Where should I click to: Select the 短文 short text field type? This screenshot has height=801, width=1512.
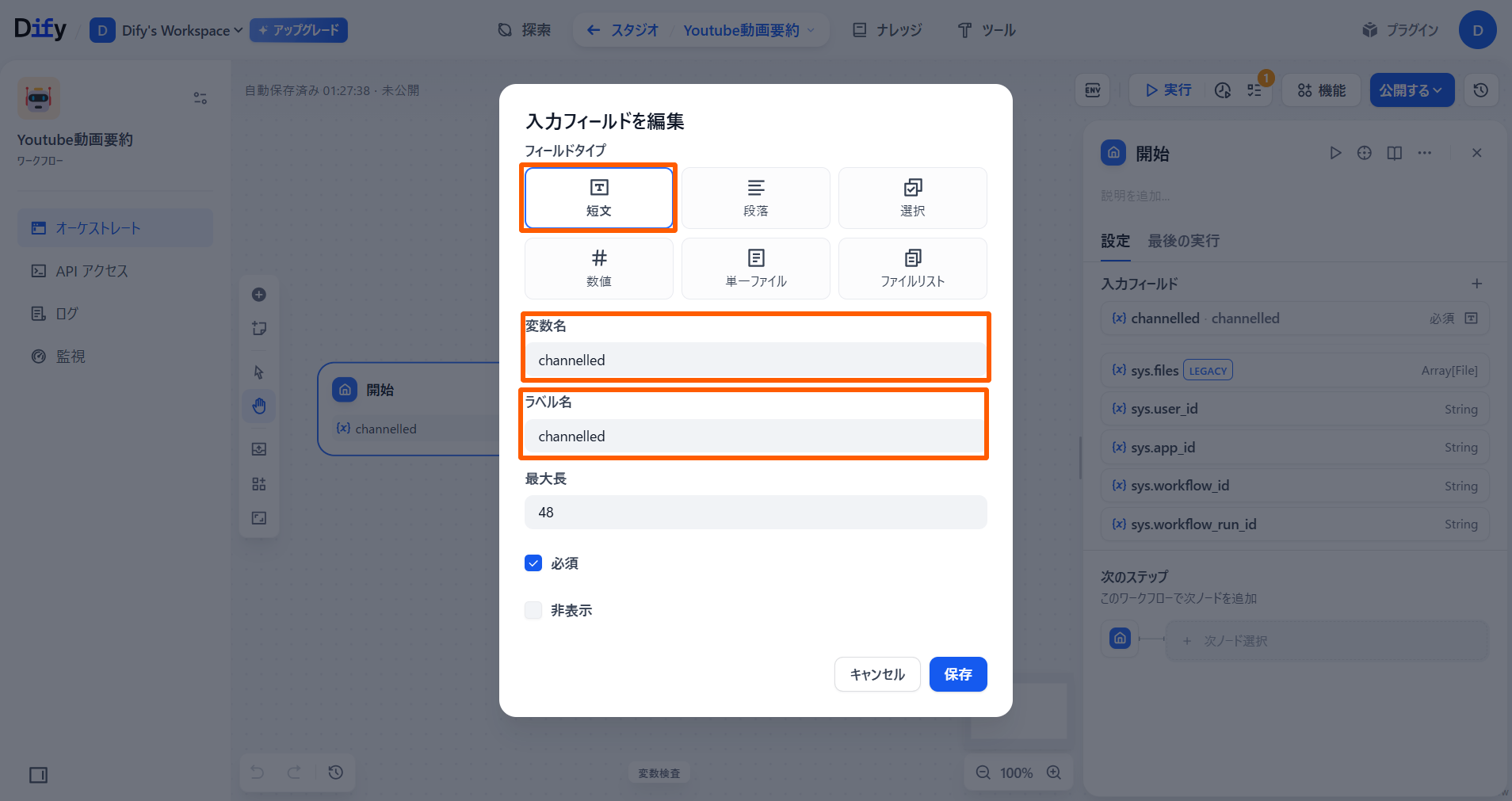(598, 198)
